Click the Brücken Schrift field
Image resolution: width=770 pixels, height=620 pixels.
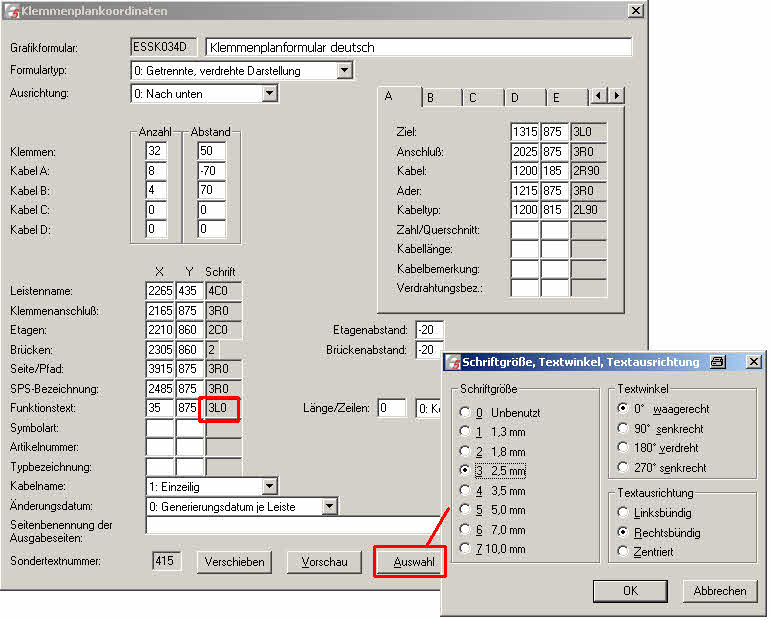pos(212,350)
